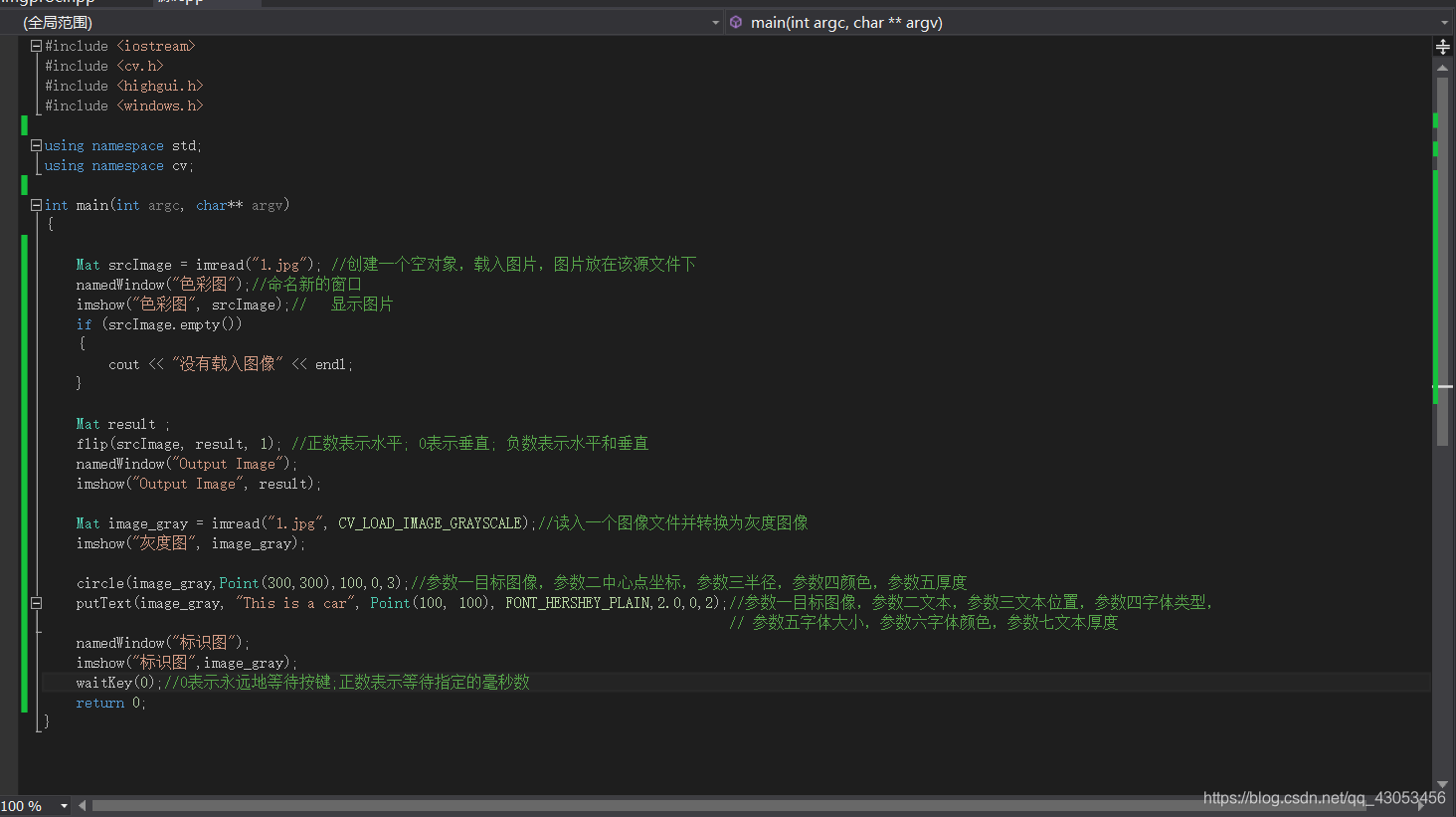Click the 'return 0;' statement
The width and height of the screenshot is (1456, 817).
click(111, 703)
